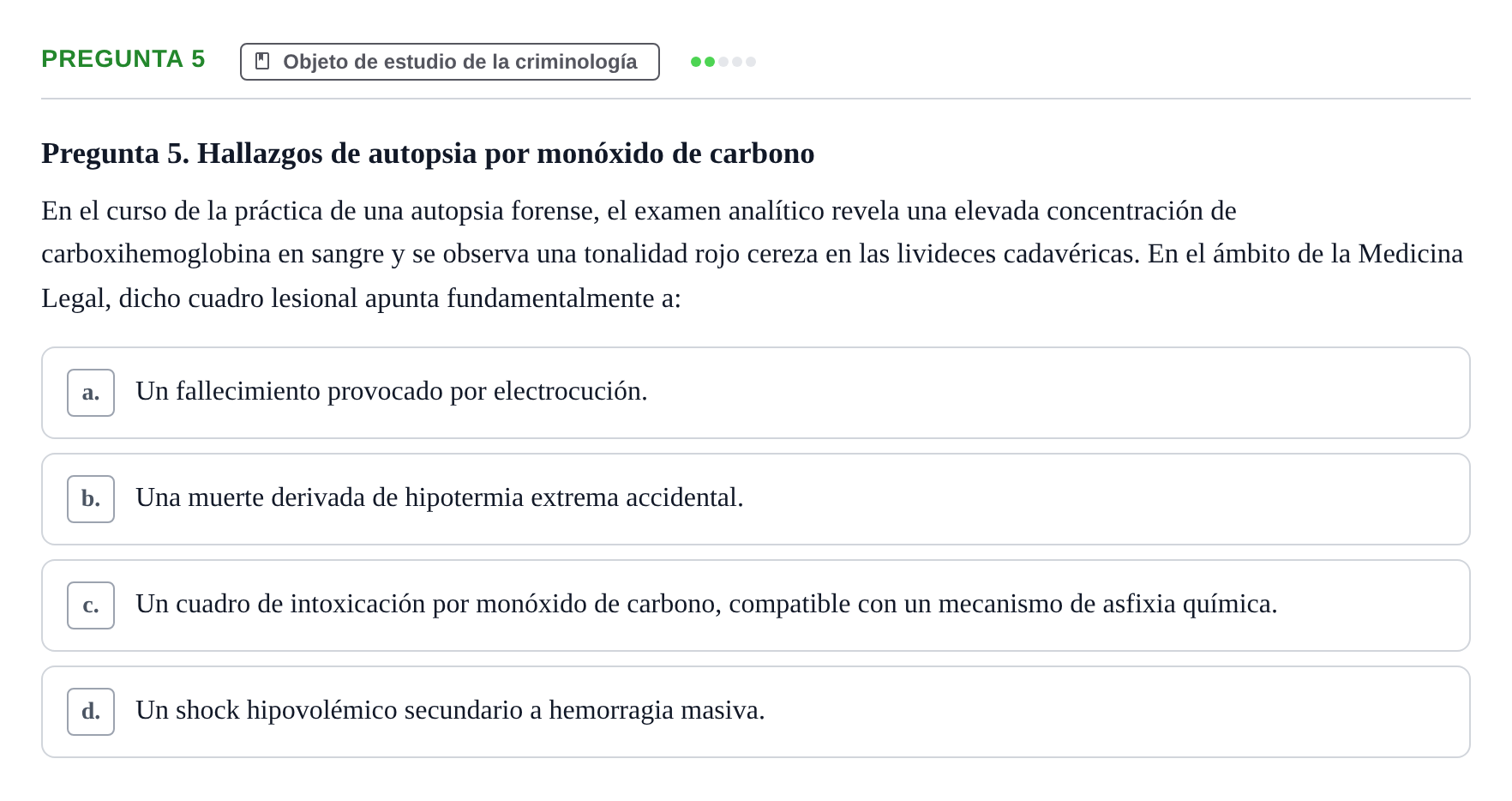Choose option about hipotermia extrema accidental

[756, 499]
